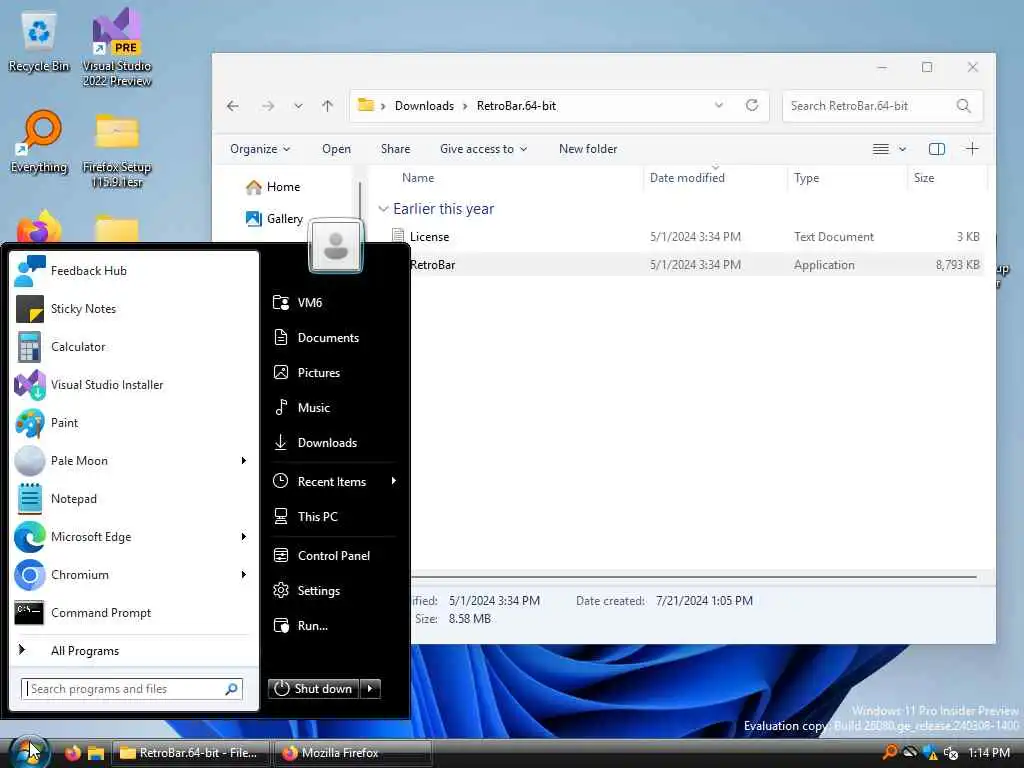This screenshot has height=768, width=1024.
Task: Launch Sticky Notes app
Action: 134,309
